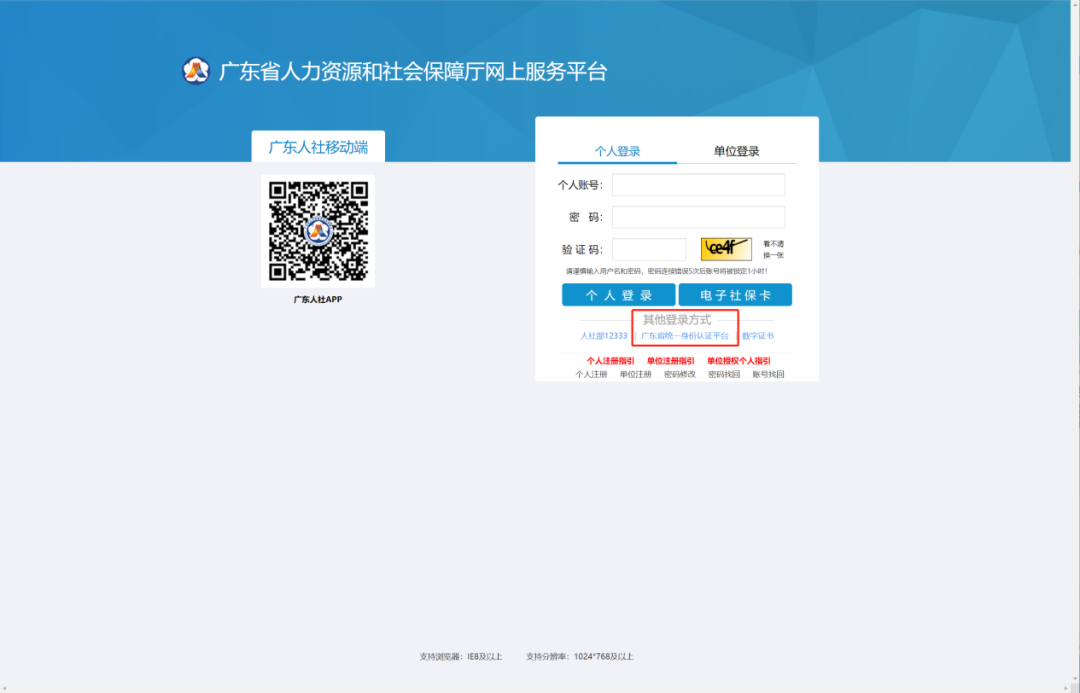Switch to the 单位登录 tab
The height and width of the screenshot is (693, 1080).
pos(736,151)
